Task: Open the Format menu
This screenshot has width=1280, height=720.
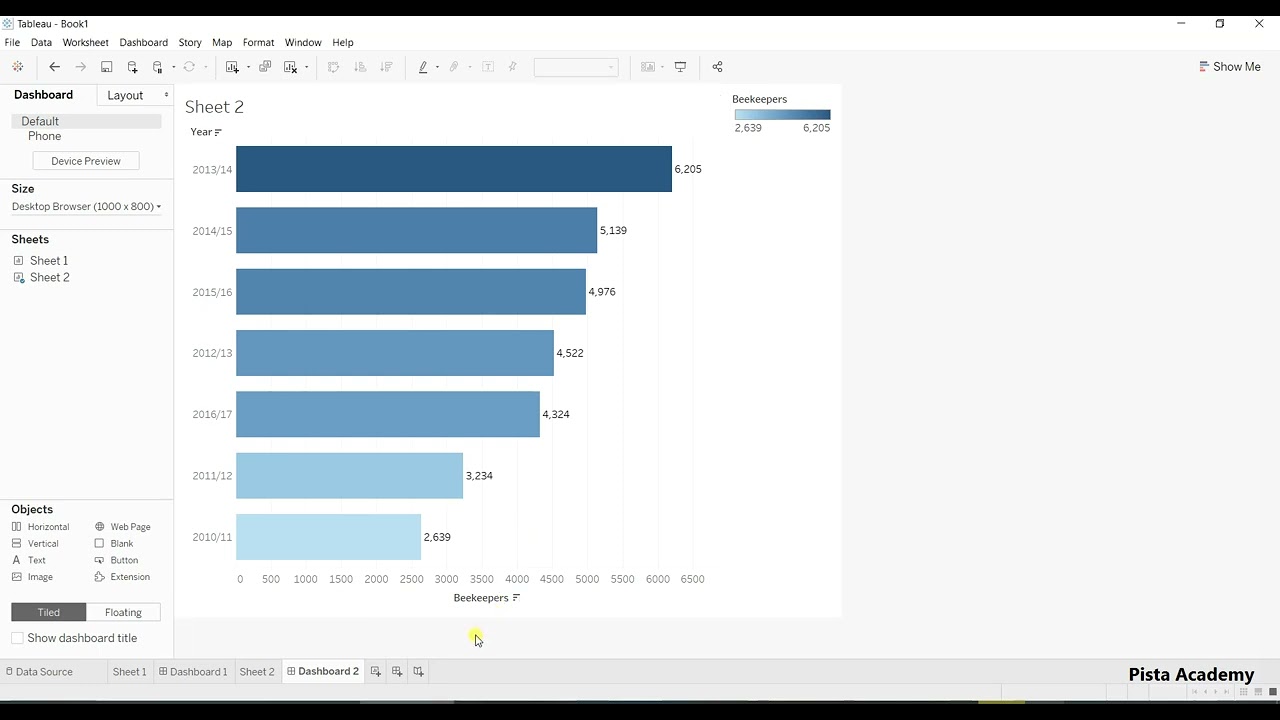Action: 258,42
